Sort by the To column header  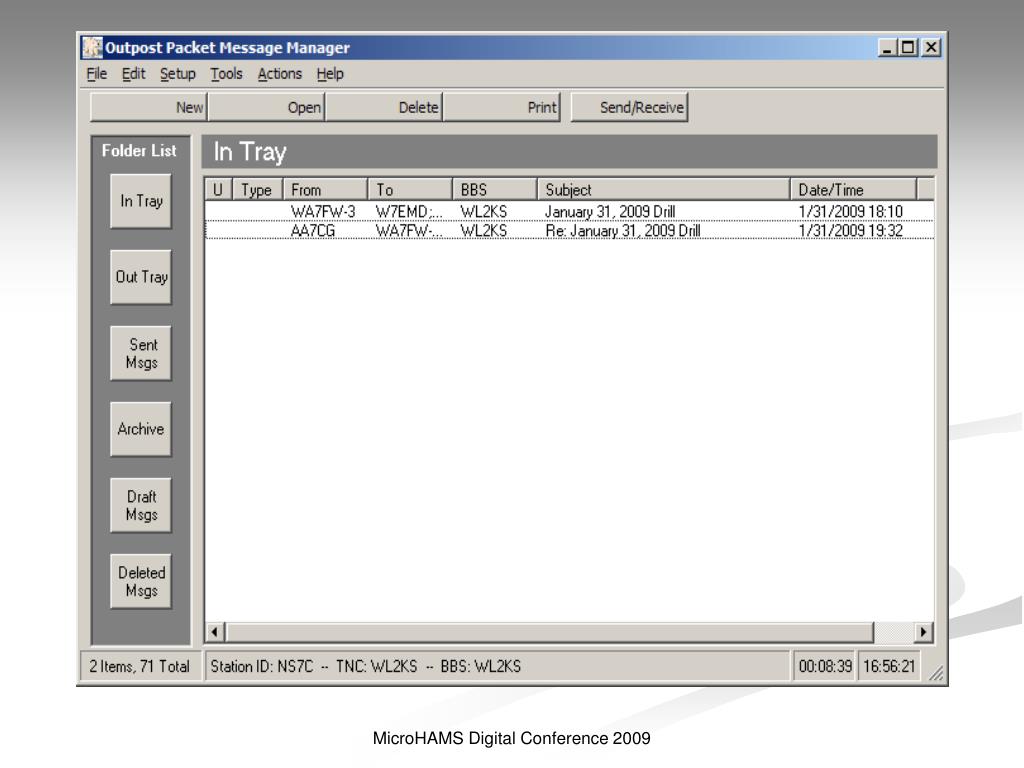410,189
